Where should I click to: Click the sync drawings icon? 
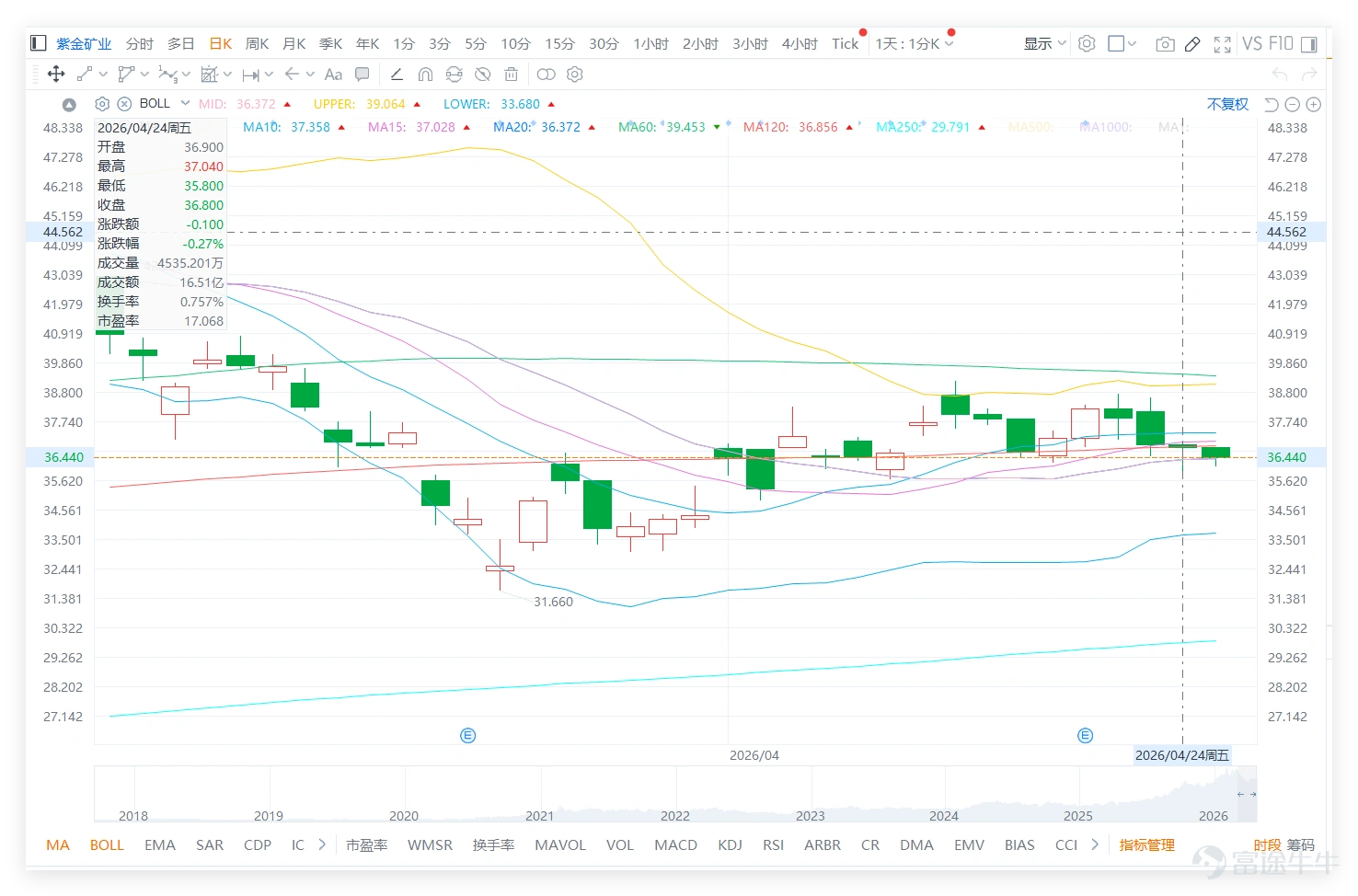[454, 75]
